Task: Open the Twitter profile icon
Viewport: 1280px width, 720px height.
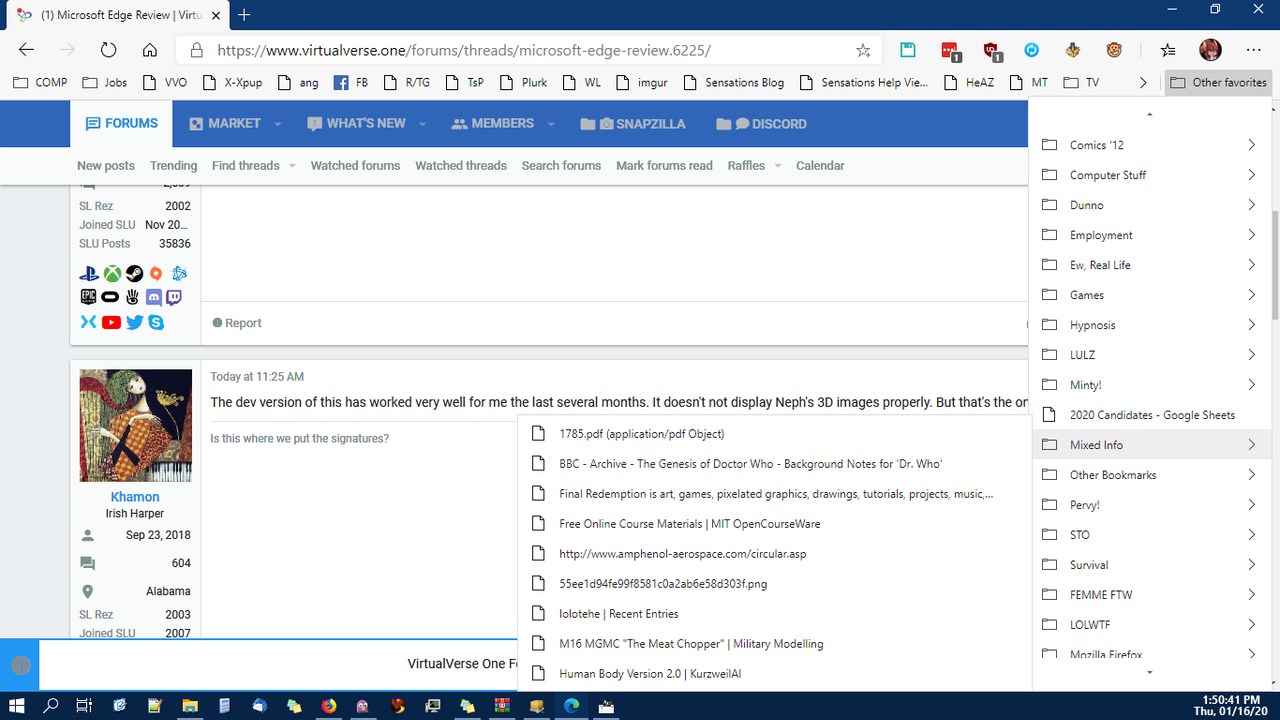Action: [x=134, y=322]
